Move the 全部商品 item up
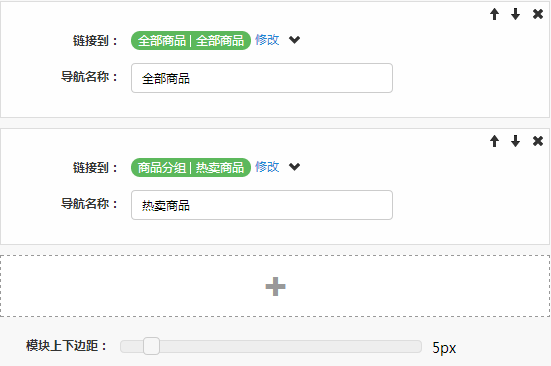The height and width of the screenshot is (366, 551). point(494,14)
